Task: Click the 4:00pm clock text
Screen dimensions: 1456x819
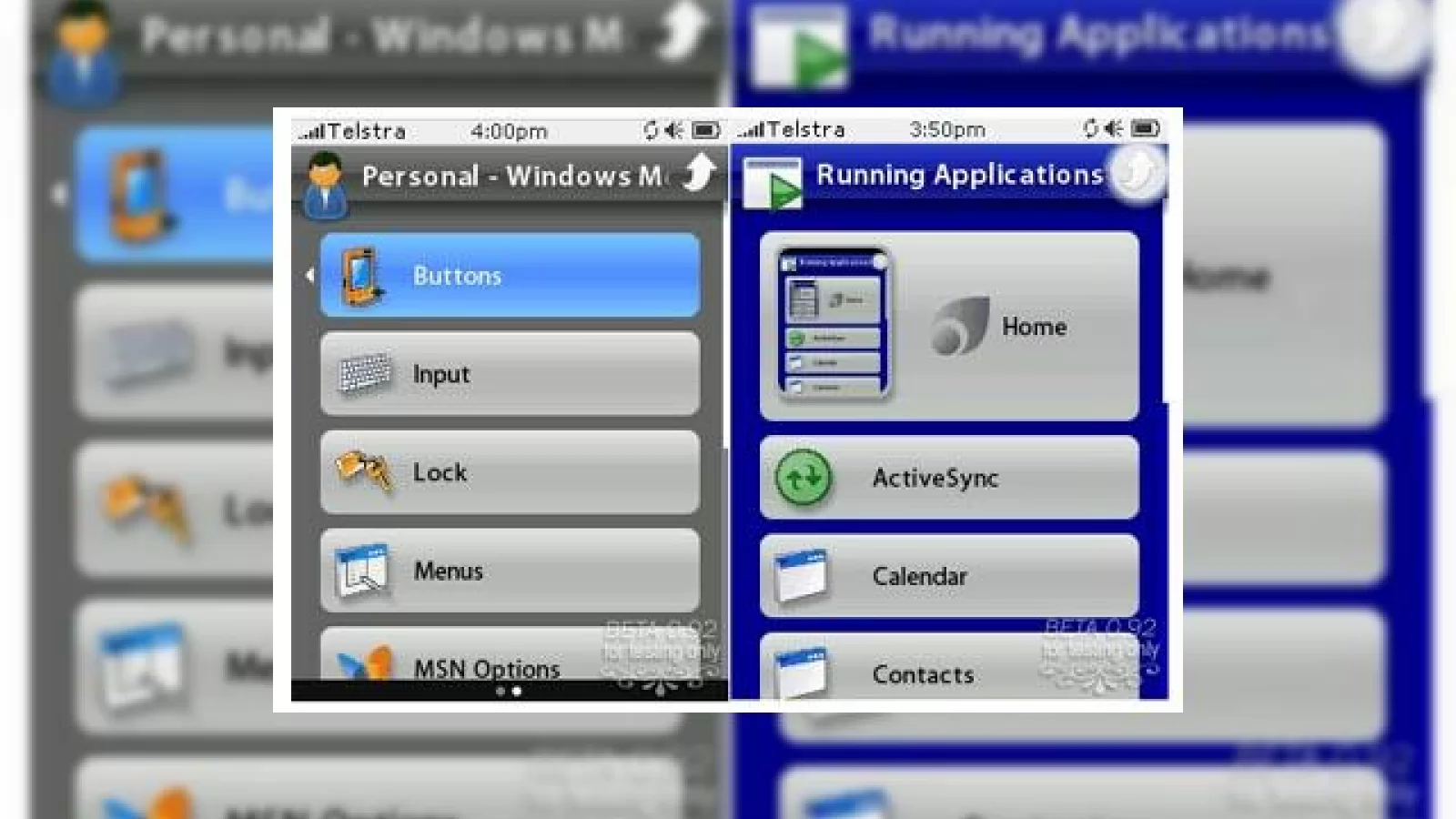Action: pyautogui.click(x=509, y=131)
